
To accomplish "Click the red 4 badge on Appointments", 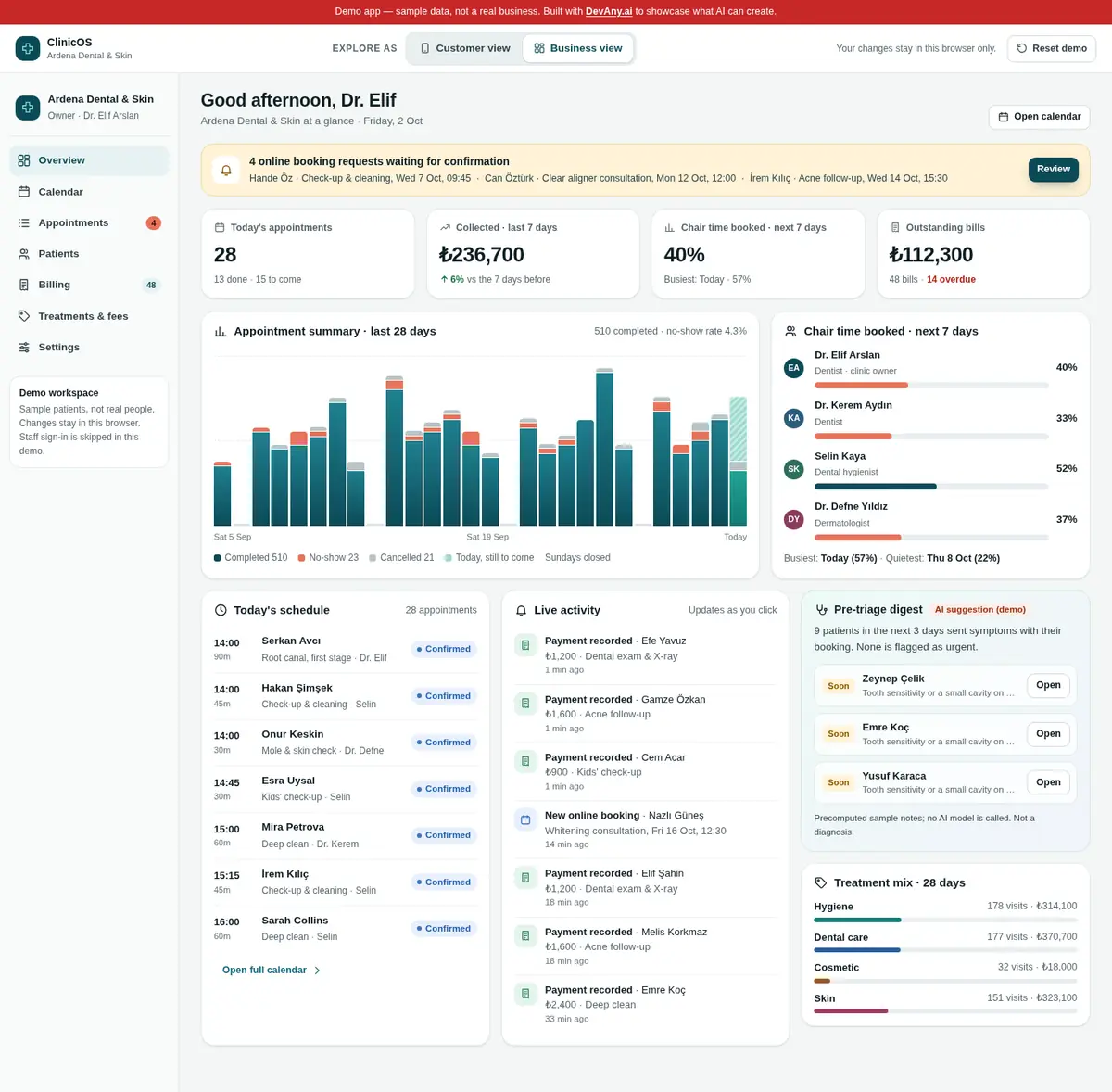I will click(x=154, y=222).
